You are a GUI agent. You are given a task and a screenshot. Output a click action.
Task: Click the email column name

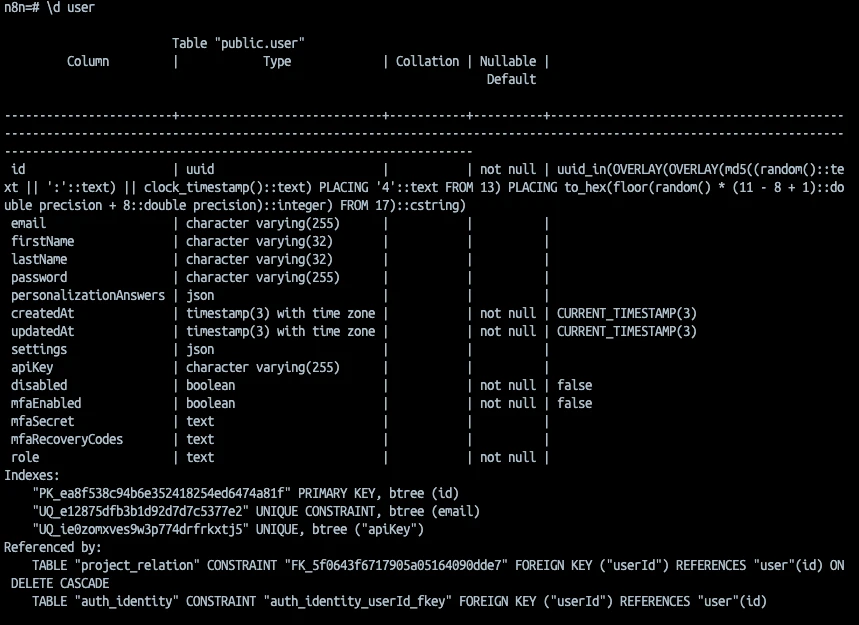[x=28, y=223]
